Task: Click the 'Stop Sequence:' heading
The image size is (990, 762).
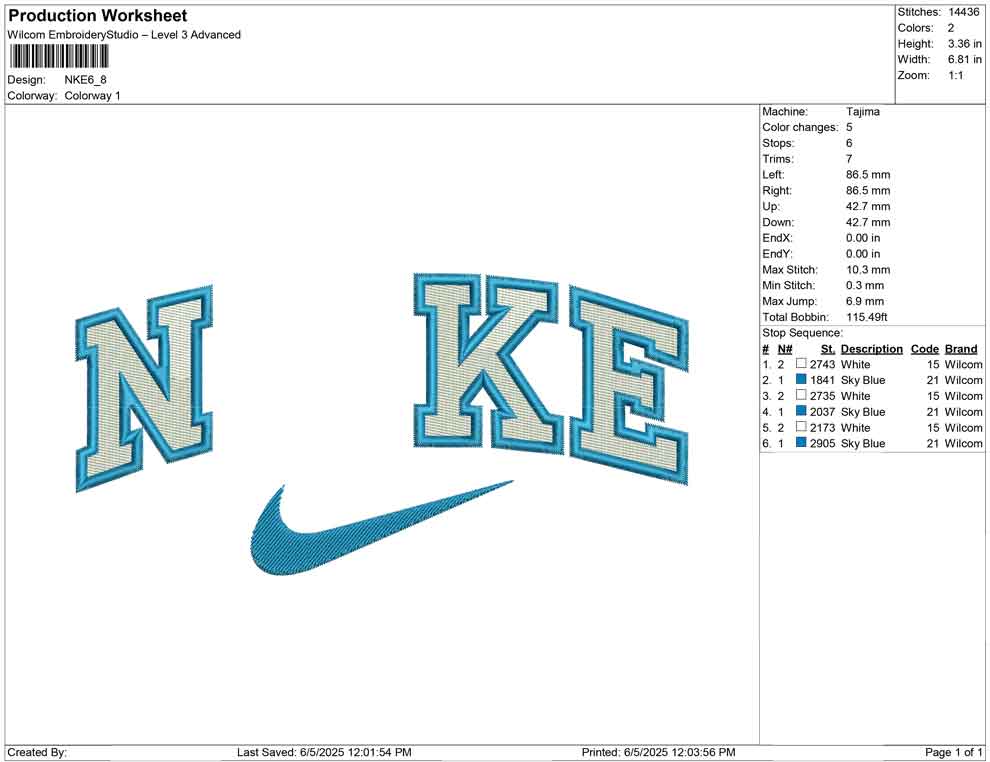Action: click(x=802, y=333)
